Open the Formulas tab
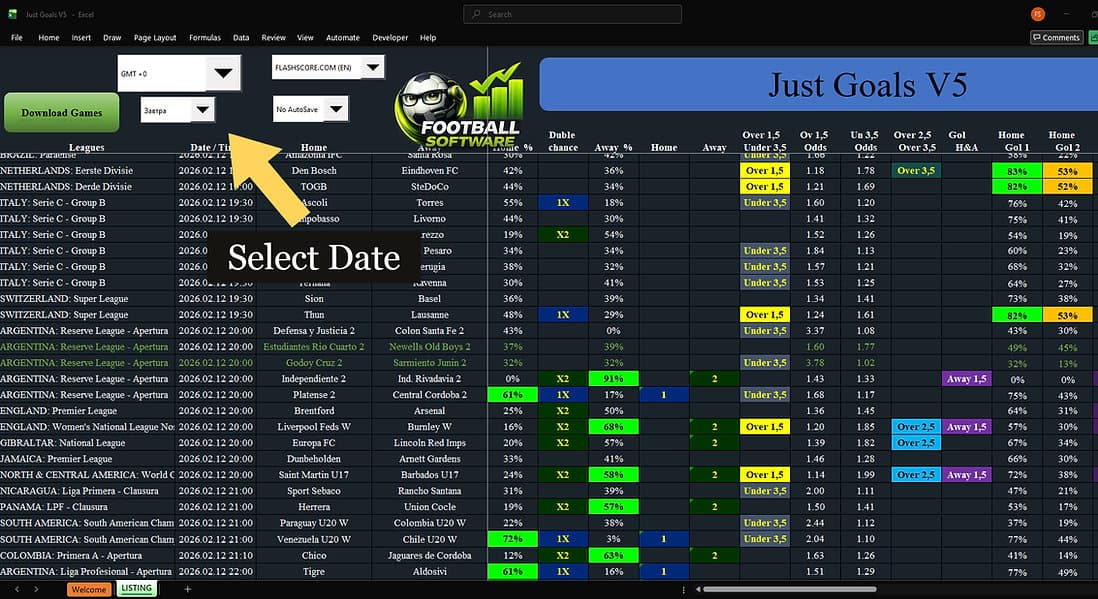Image resolution: width=1098 pixels, height=599 pixels. 204,38
